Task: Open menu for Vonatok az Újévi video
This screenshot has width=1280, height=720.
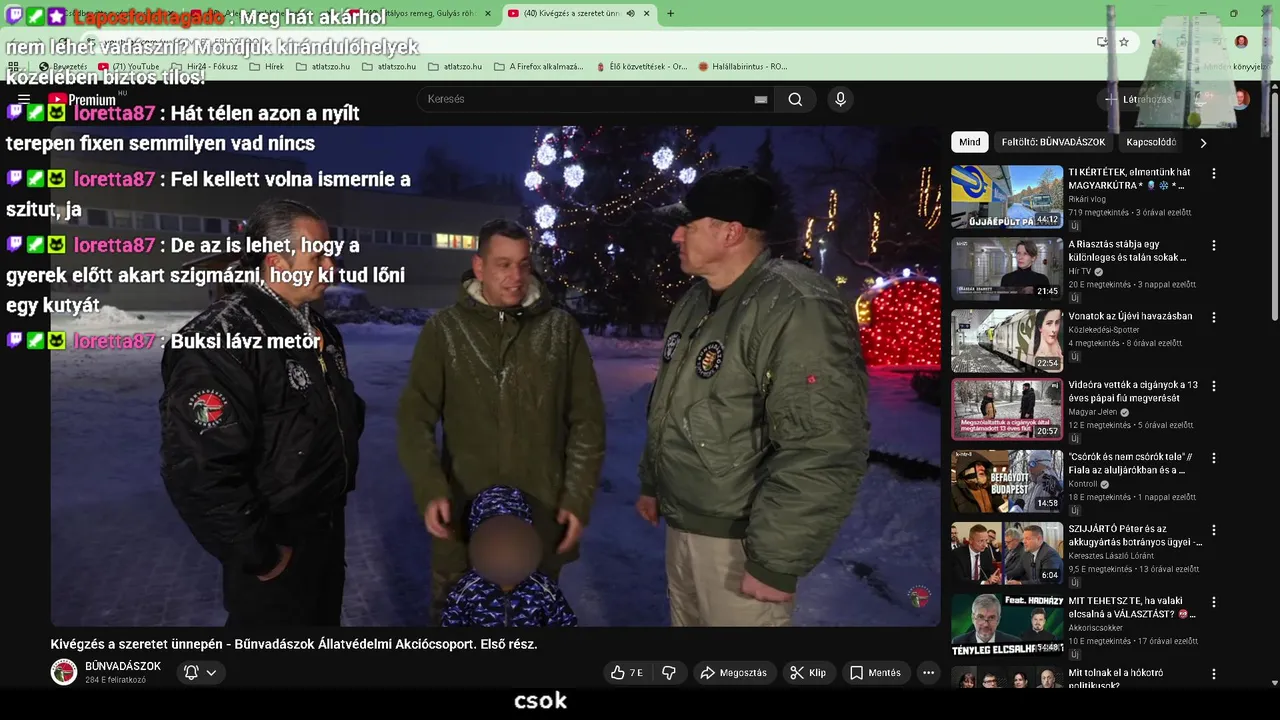Action: 1214,317
